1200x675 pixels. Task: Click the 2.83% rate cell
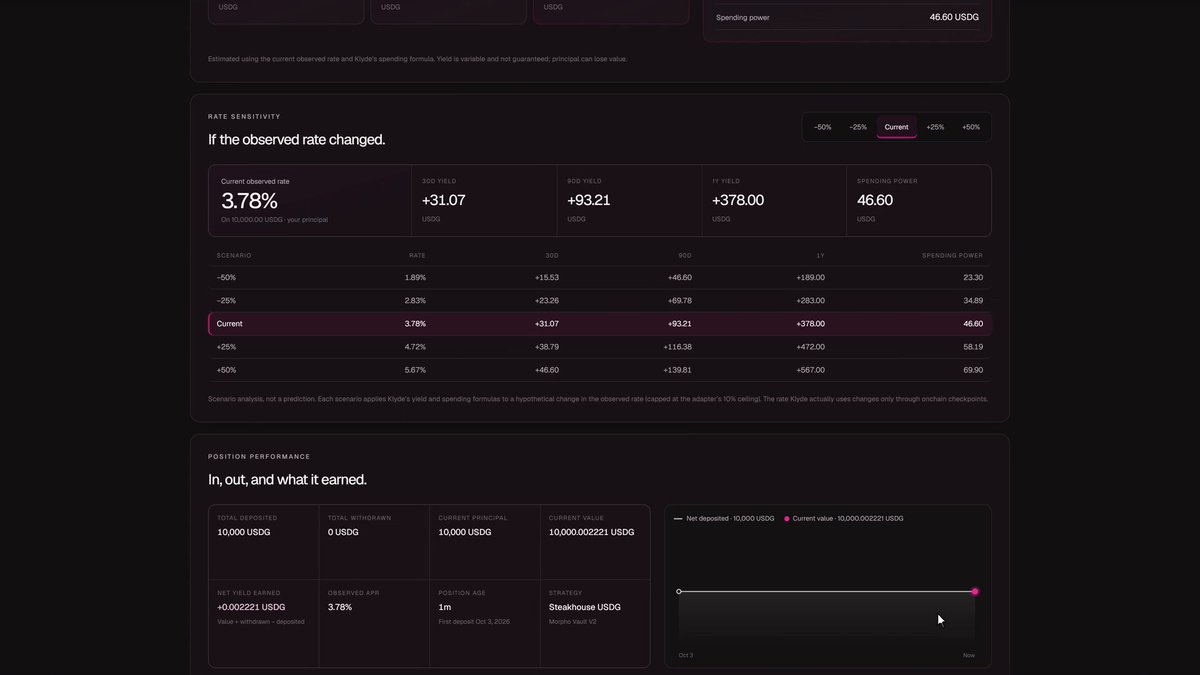415,301
